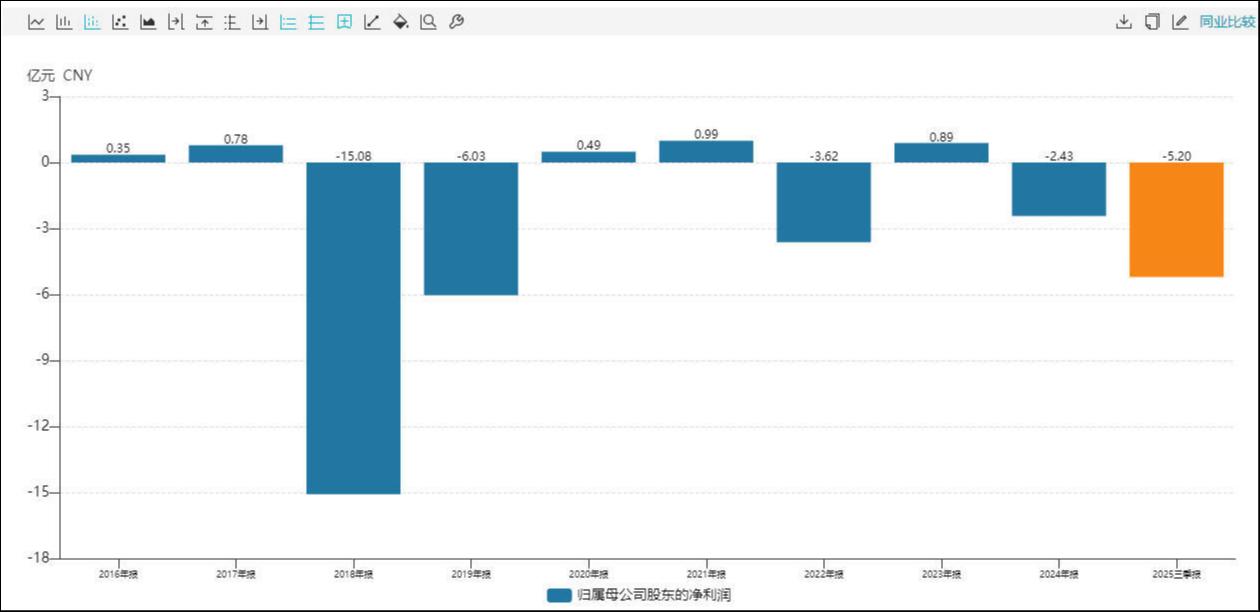
Task: Open the magnifier zoom chart tool
Action: (428, 22)
